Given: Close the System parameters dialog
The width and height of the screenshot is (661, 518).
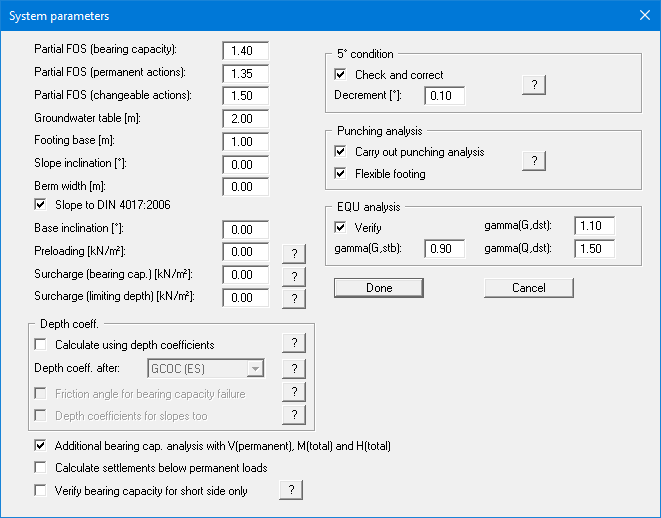Looking at the screenshot, I should (x=644, y=16).
